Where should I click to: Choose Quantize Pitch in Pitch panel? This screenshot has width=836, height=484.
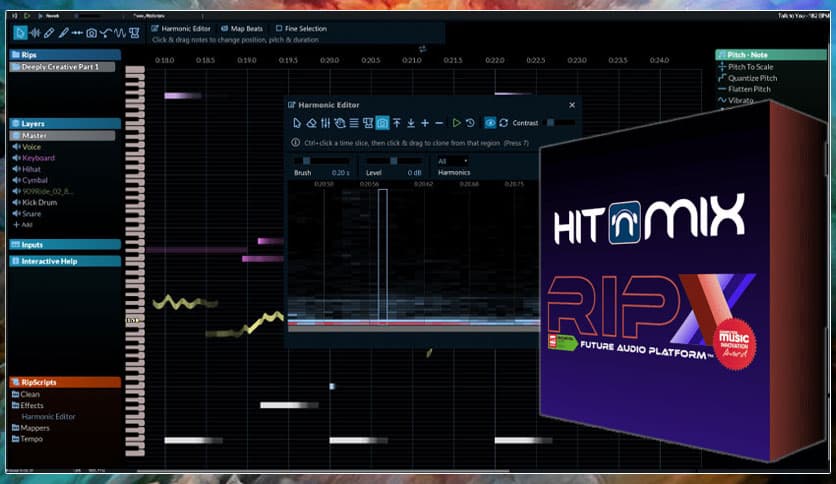pyautogui.click(x=747, y=78)
